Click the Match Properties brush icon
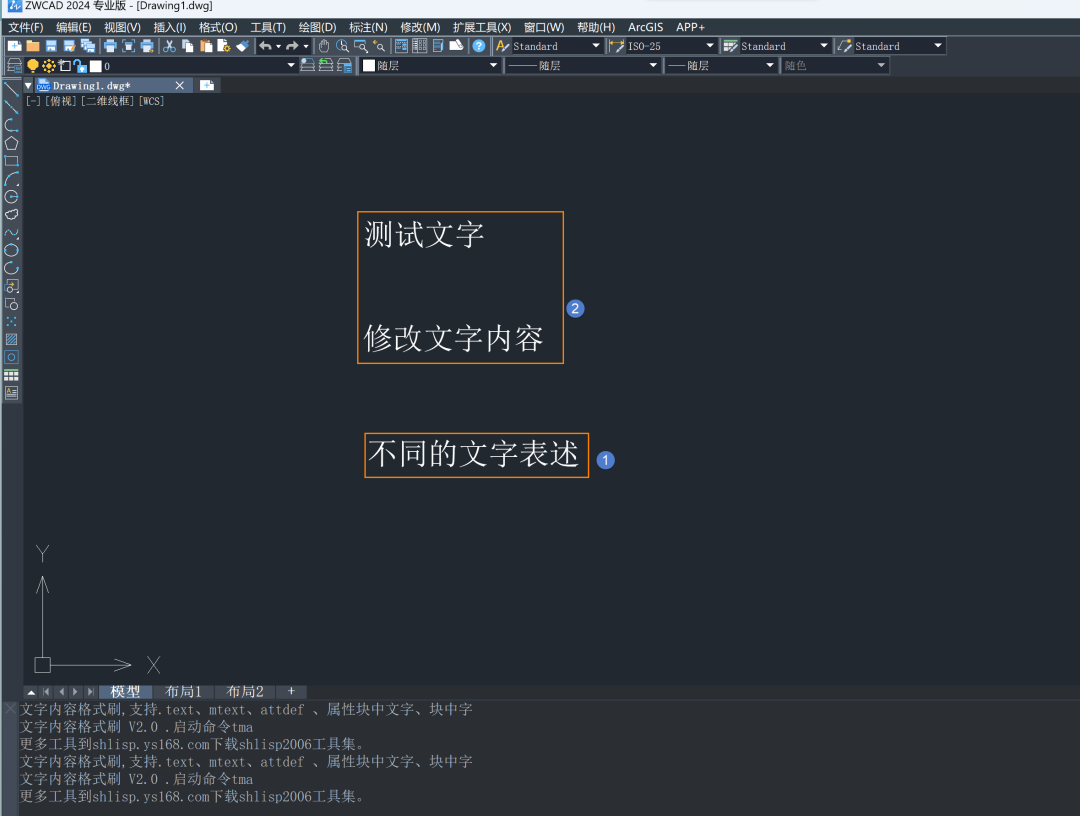 pyautogui.click(x=242, y=46)
